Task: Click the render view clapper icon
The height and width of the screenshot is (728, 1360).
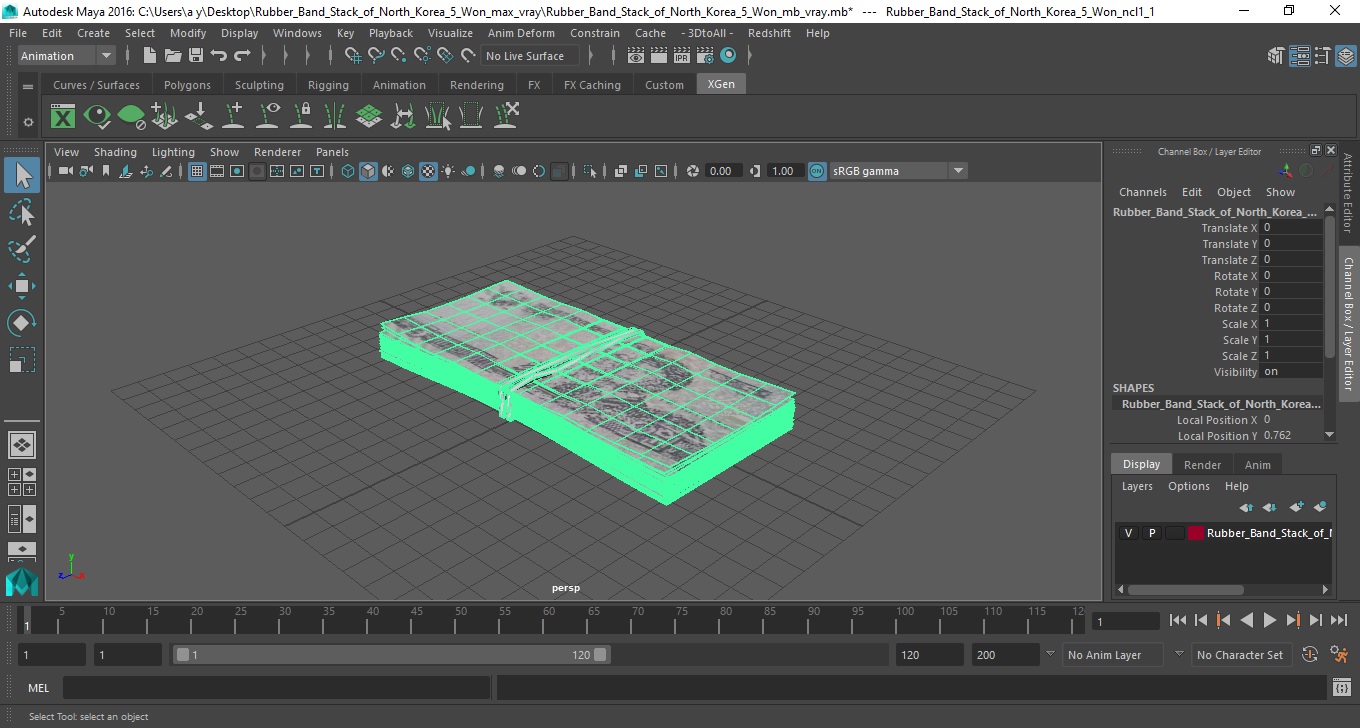Action: [x=636, y=56]
